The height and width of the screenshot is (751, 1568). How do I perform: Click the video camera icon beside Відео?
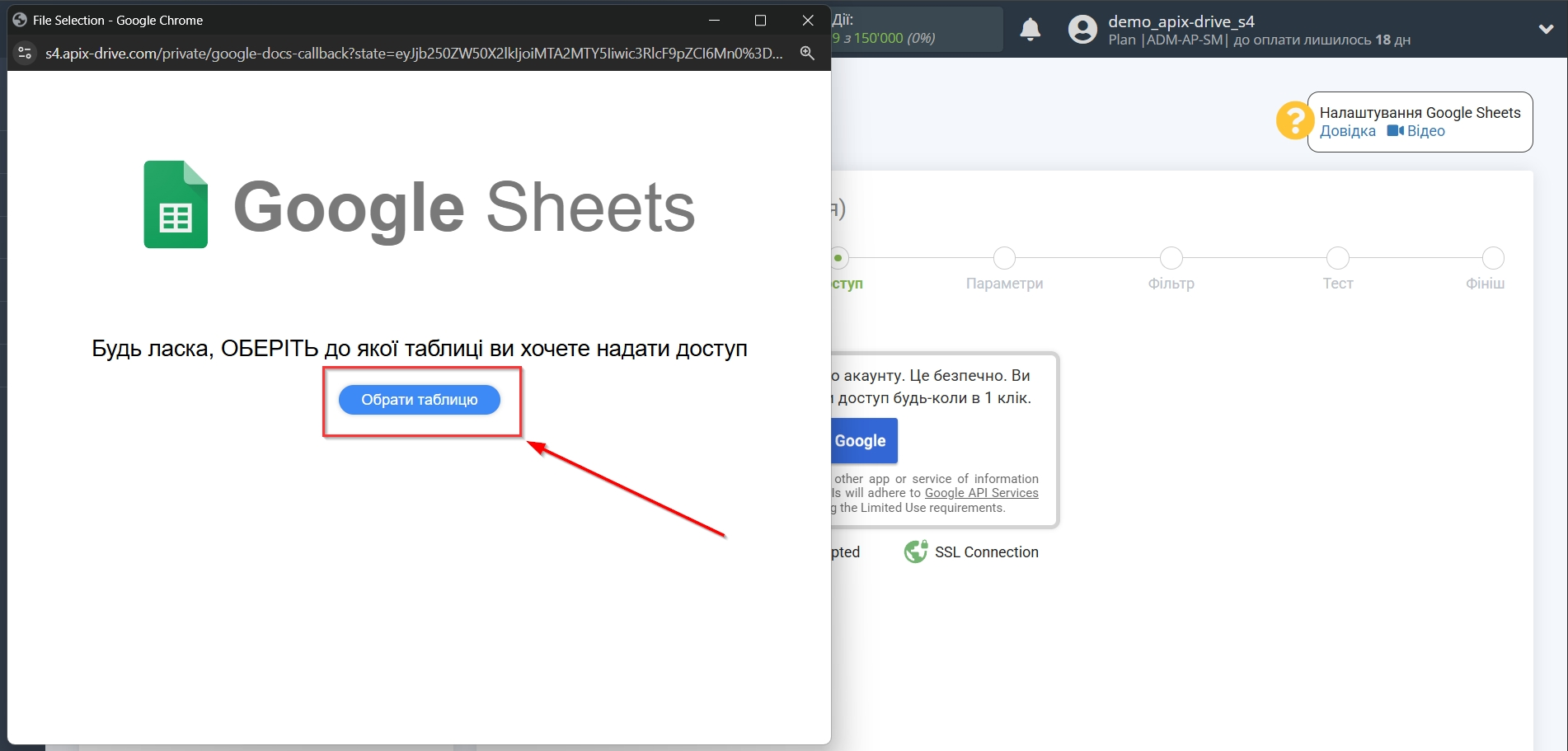pos(1395,131)
